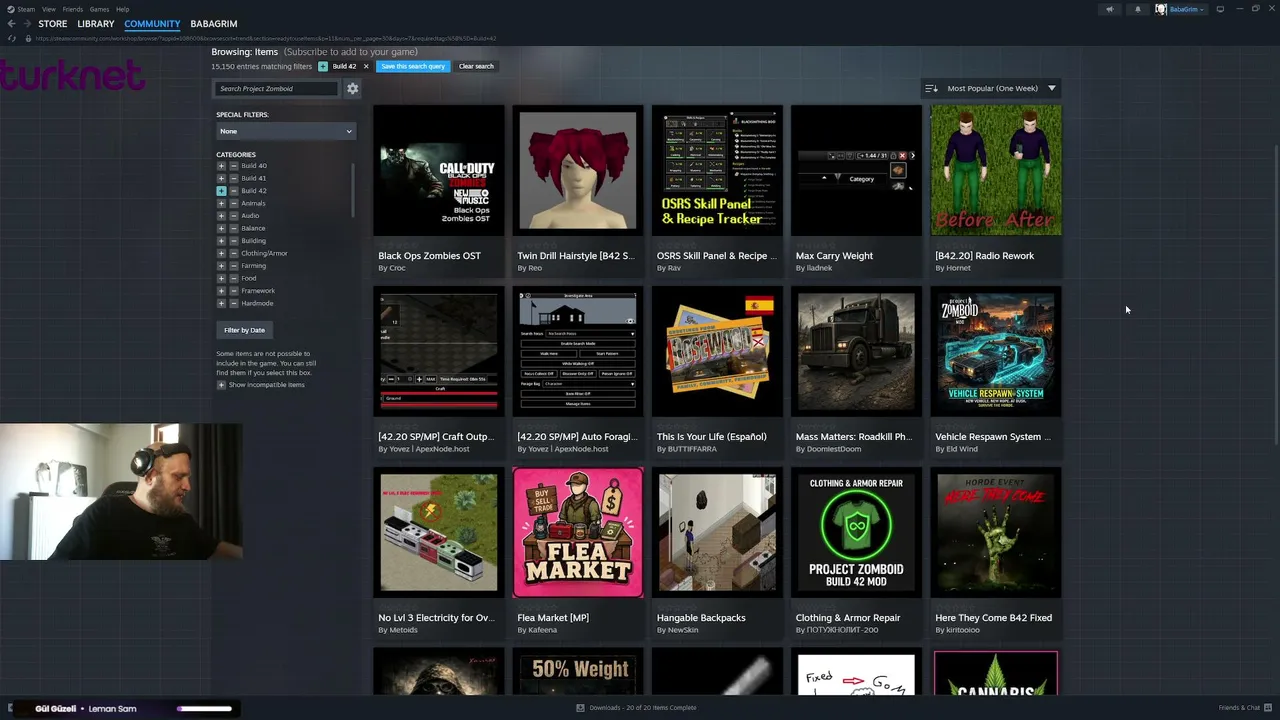Open the BABAGRIM profile tab
Screen dimensions: 1280x720
pyautogui.click(x=214, y=24)
